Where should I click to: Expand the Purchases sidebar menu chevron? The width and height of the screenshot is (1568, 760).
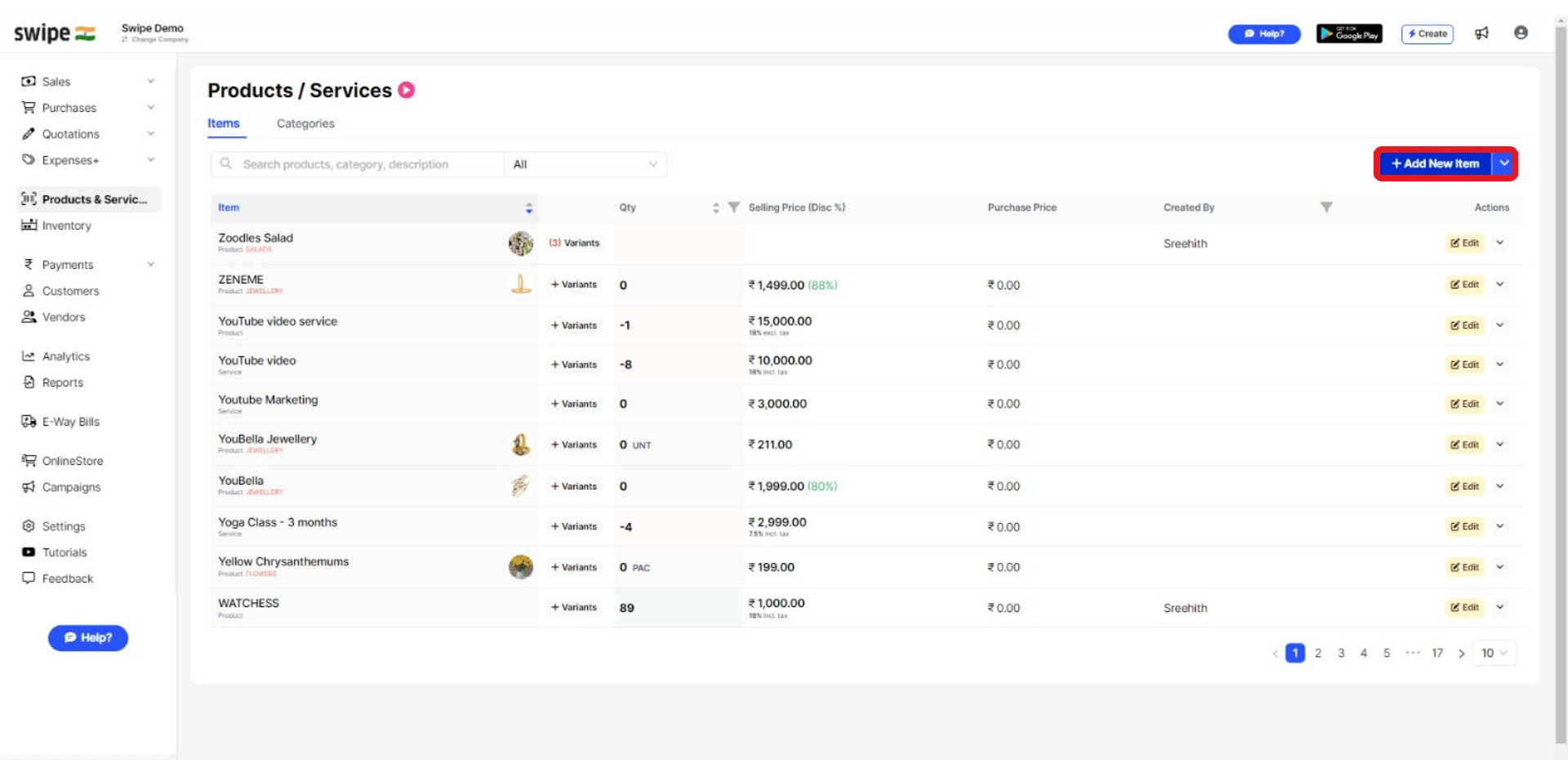[151, 107]
